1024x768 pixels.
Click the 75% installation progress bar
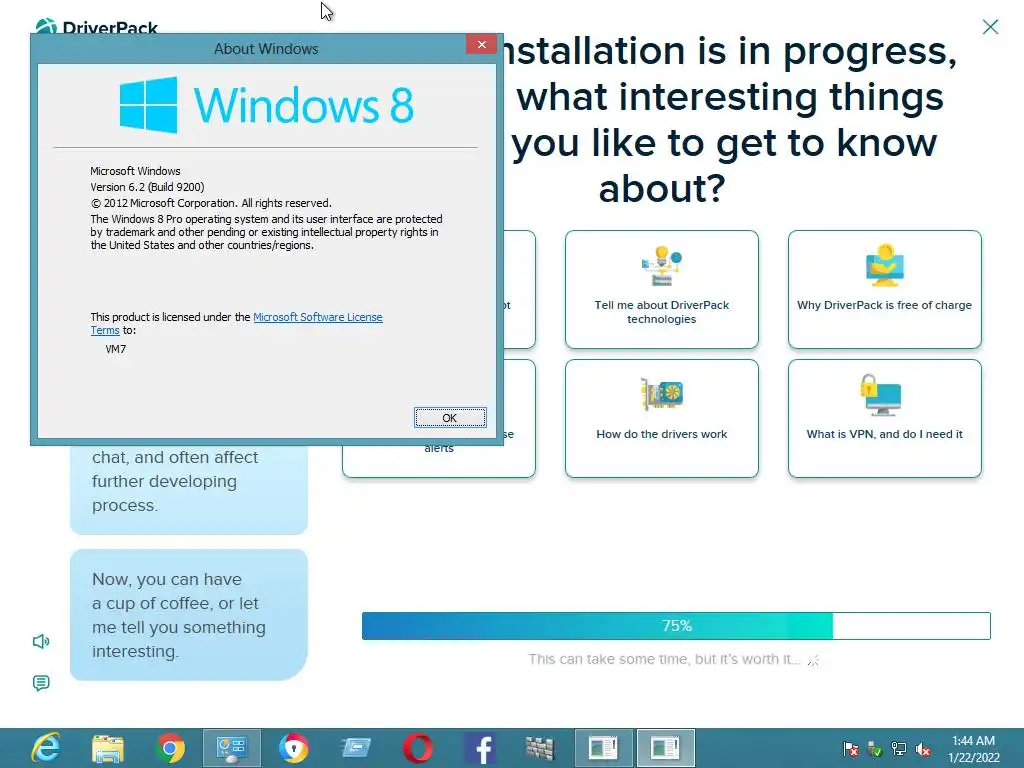coord(676,626)
